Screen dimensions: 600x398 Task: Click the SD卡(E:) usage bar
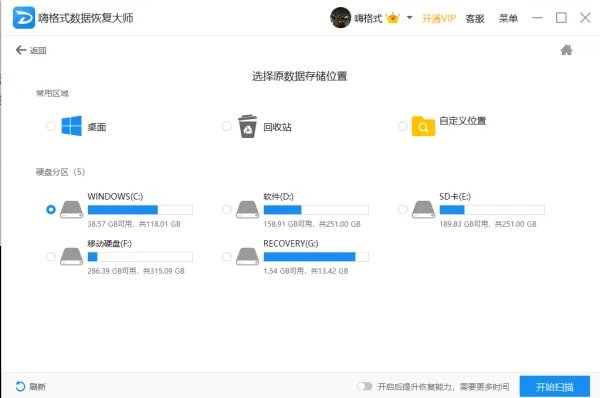[x=492, y=210]
